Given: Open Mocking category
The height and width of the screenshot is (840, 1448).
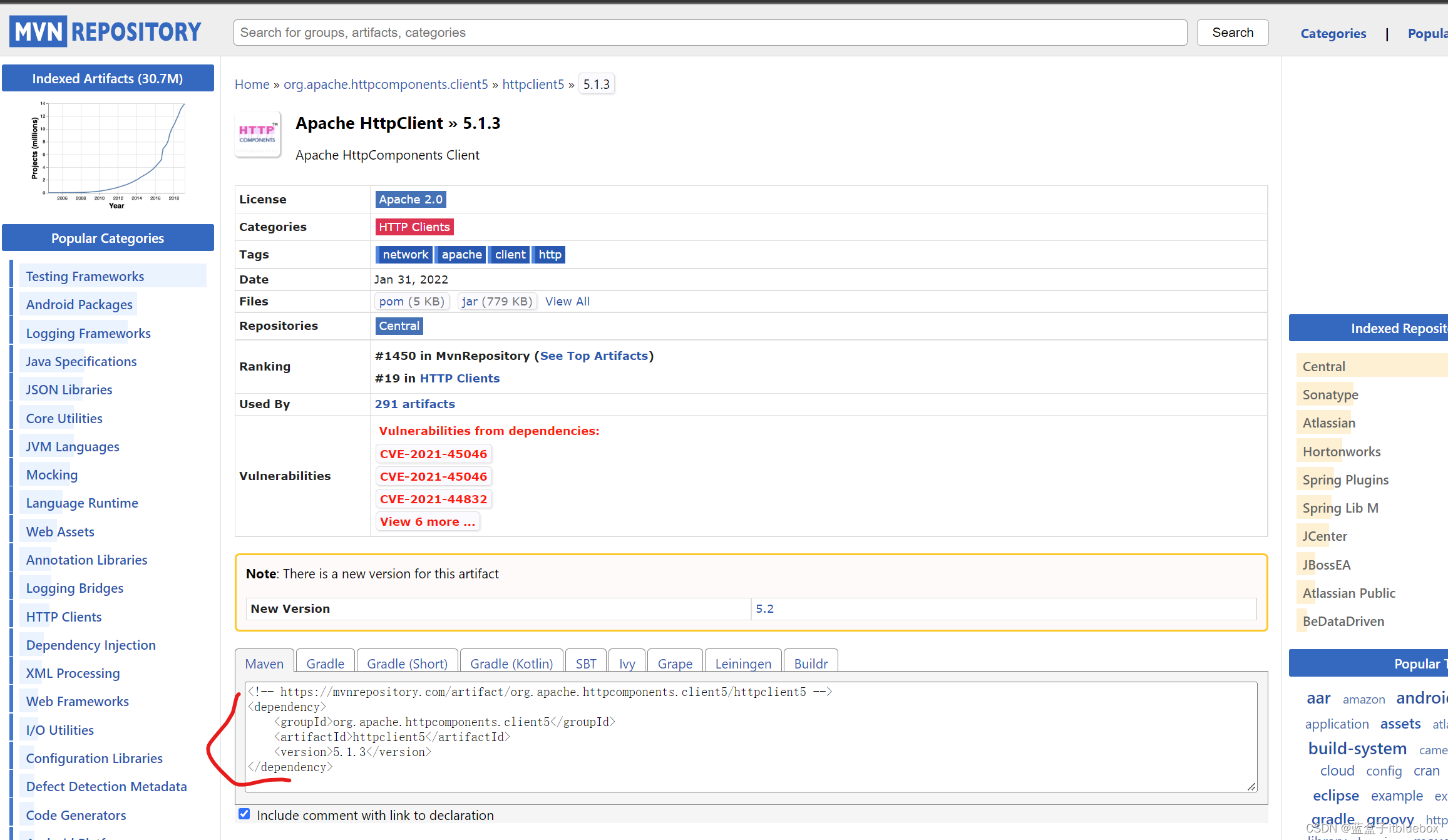Looking at the screenshot, I should (x=51, y=474).
